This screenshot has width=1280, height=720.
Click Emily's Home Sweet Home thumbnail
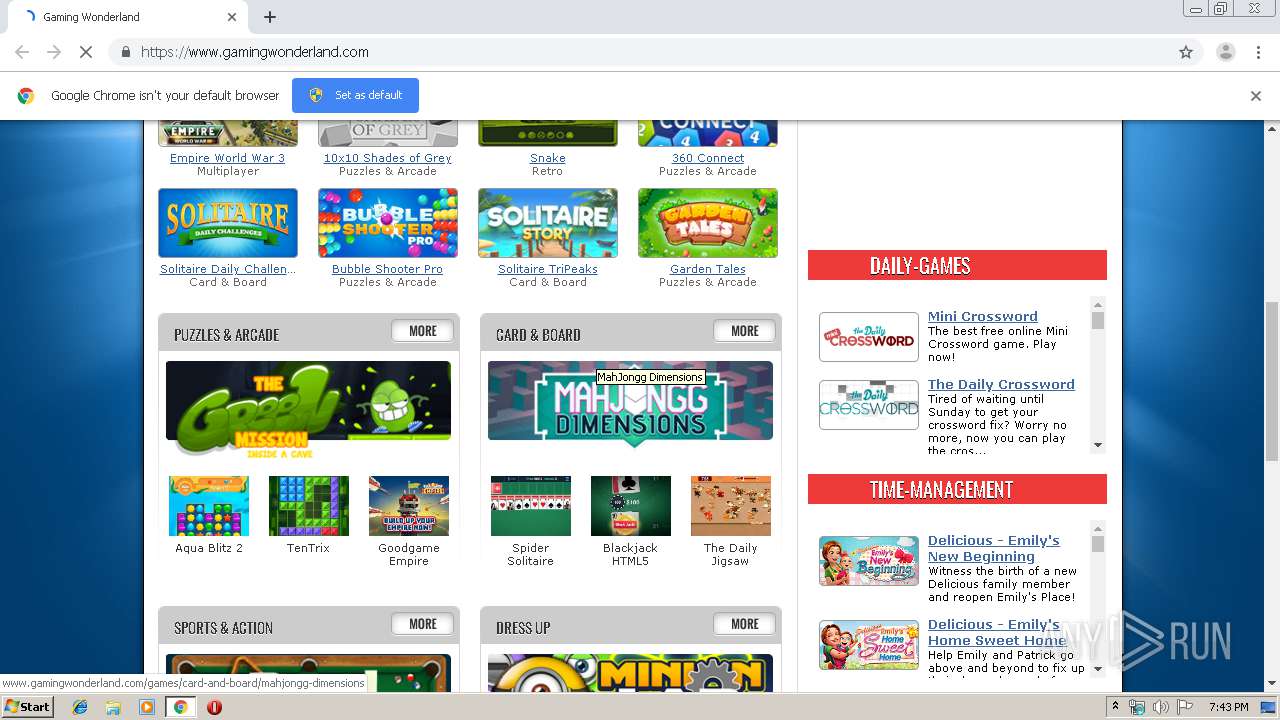point(869,645)
